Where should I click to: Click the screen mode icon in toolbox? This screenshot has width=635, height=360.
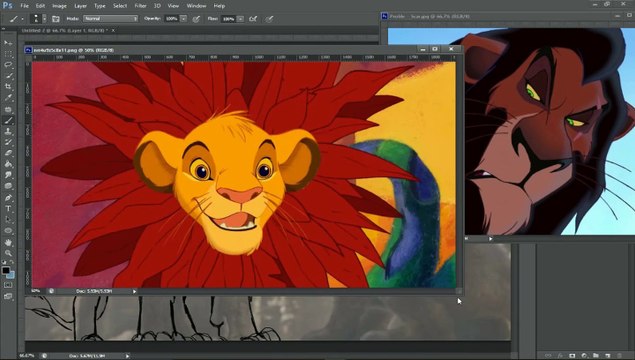(x=8, y=296)
